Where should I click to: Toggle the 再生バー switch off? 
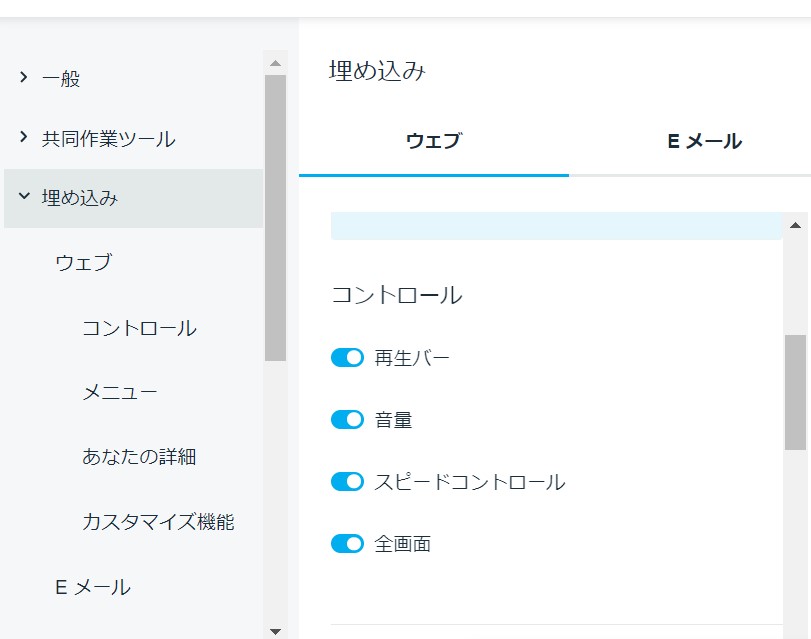point(347,358)
